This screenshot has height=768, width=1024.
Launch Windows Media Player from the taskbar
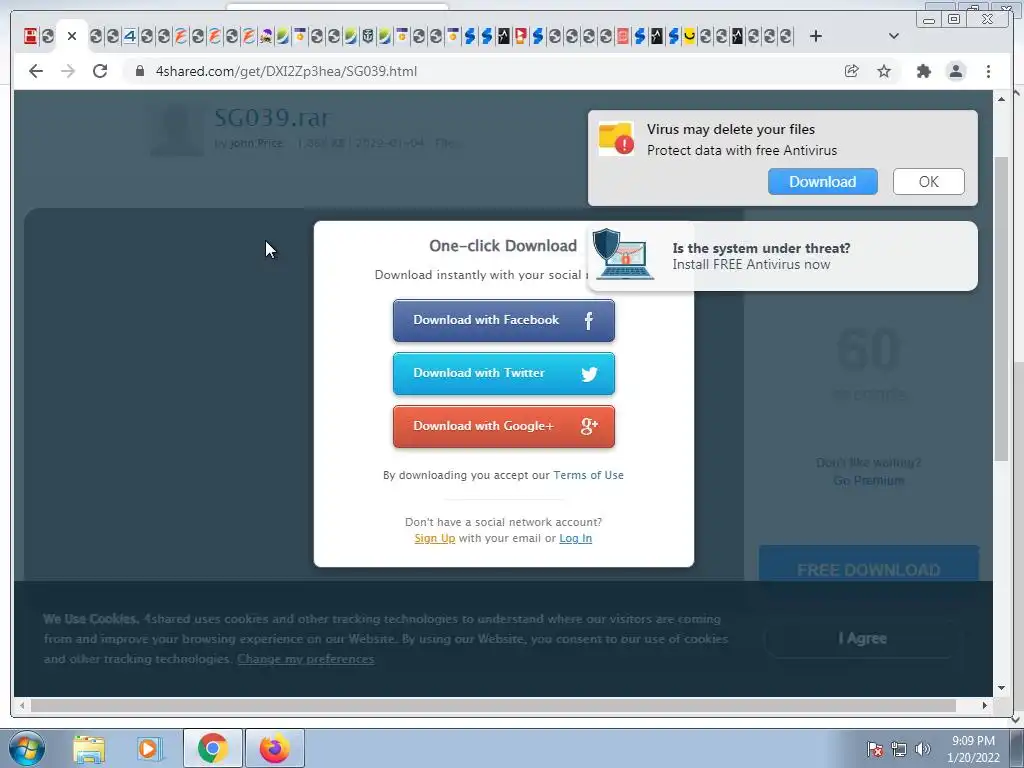pos(149,748)
